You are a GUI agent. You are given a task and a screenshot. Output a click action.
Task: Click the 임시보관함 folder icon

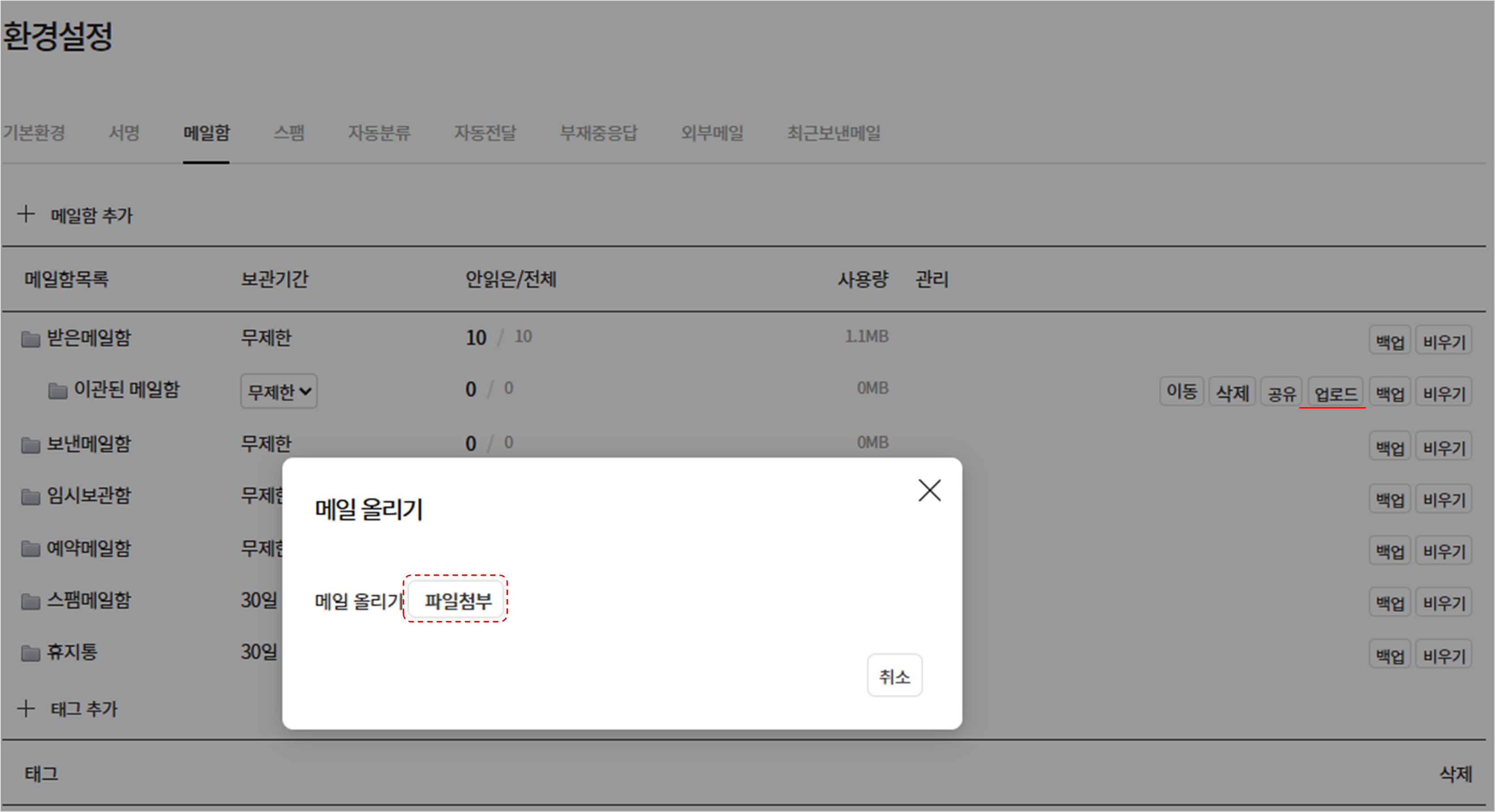coord(30,497)
